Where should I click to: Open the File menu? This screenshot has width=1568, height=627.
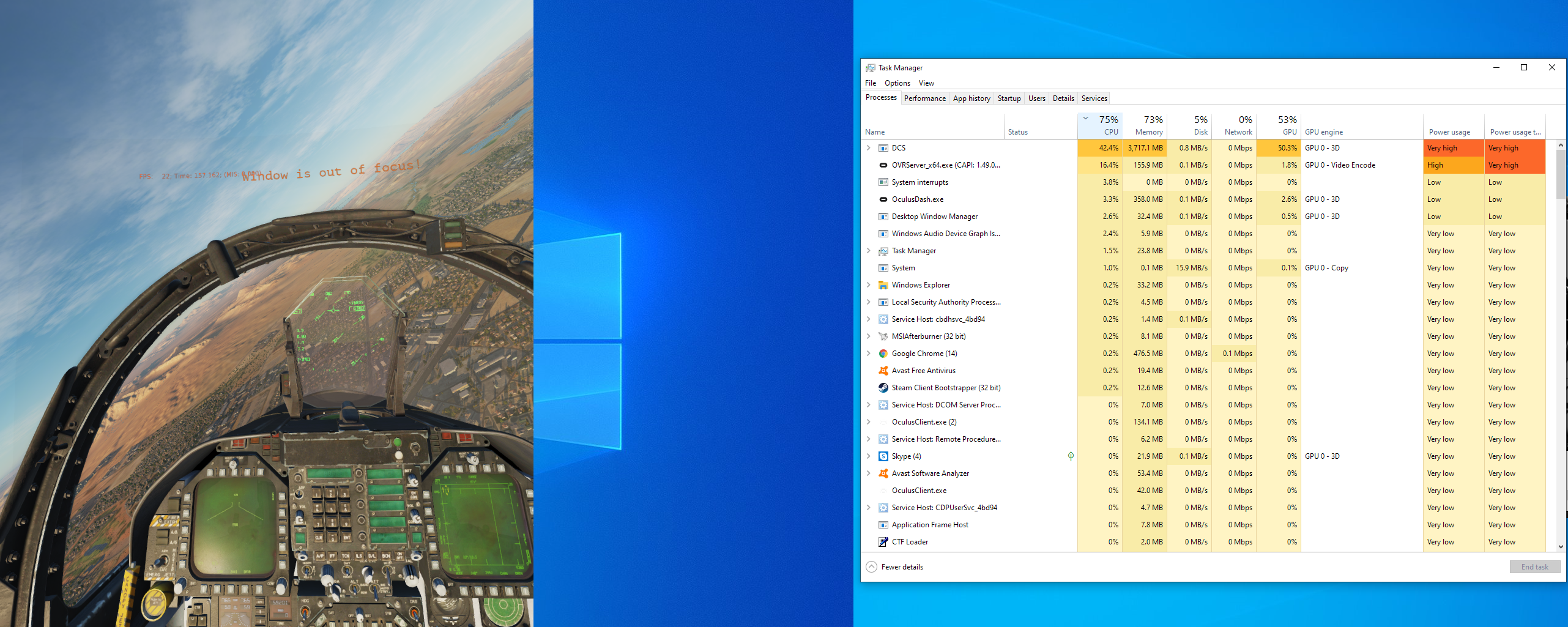tap(871, 83)
